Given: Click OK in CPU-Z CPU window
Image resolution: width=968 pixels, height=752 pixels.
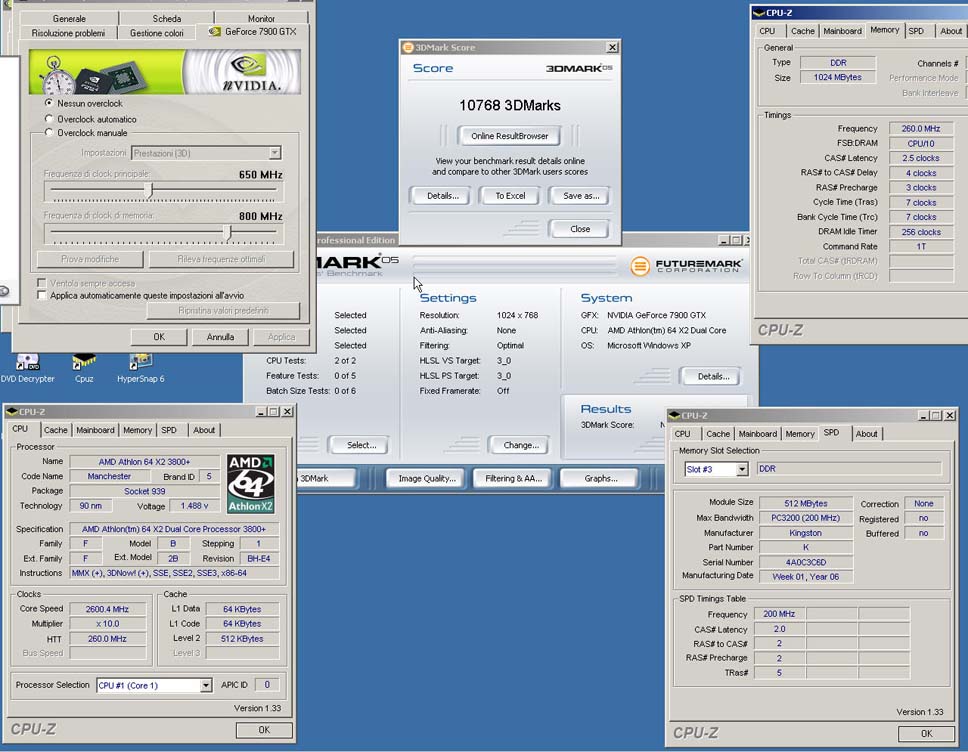Looking at the screenshot, I should click(264, 730).
